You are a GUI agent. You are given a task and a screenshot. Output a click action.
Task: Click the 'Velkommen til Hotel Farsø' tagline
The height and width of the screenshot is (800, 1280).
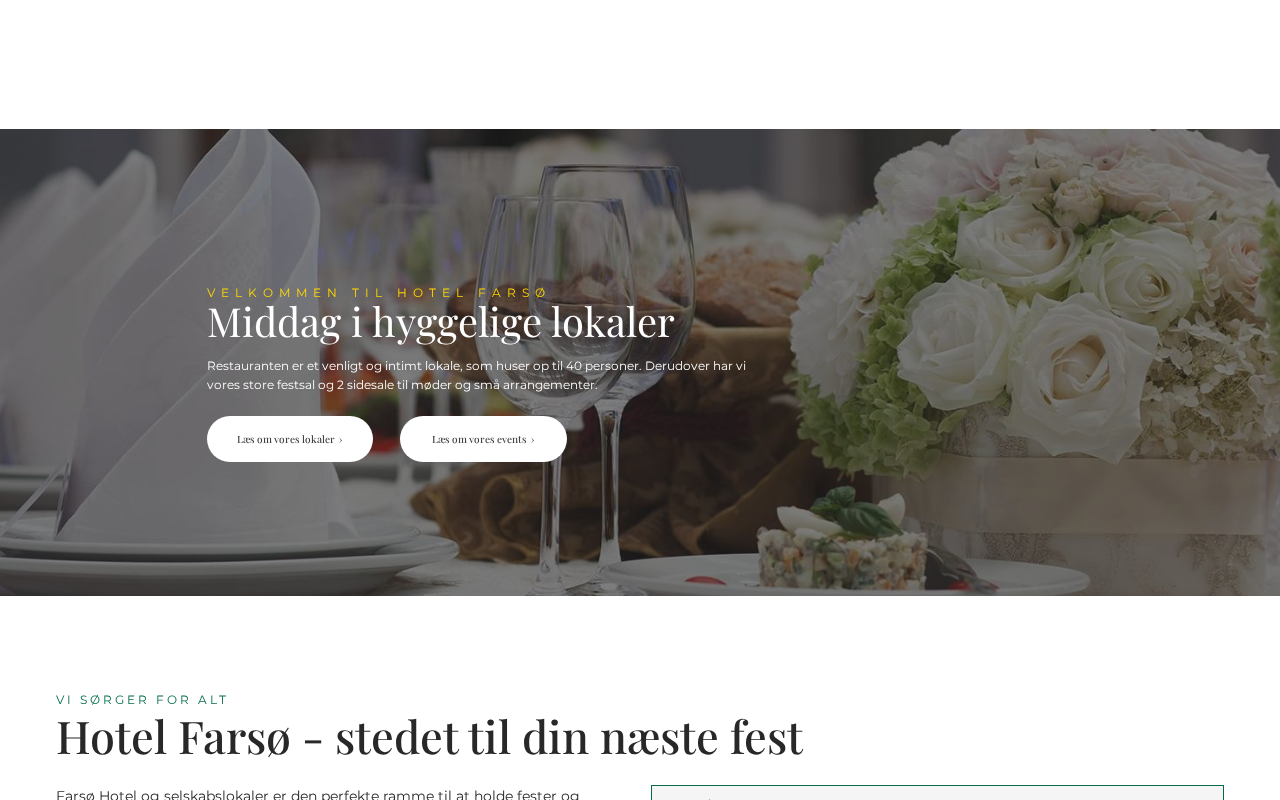[378, 293]
